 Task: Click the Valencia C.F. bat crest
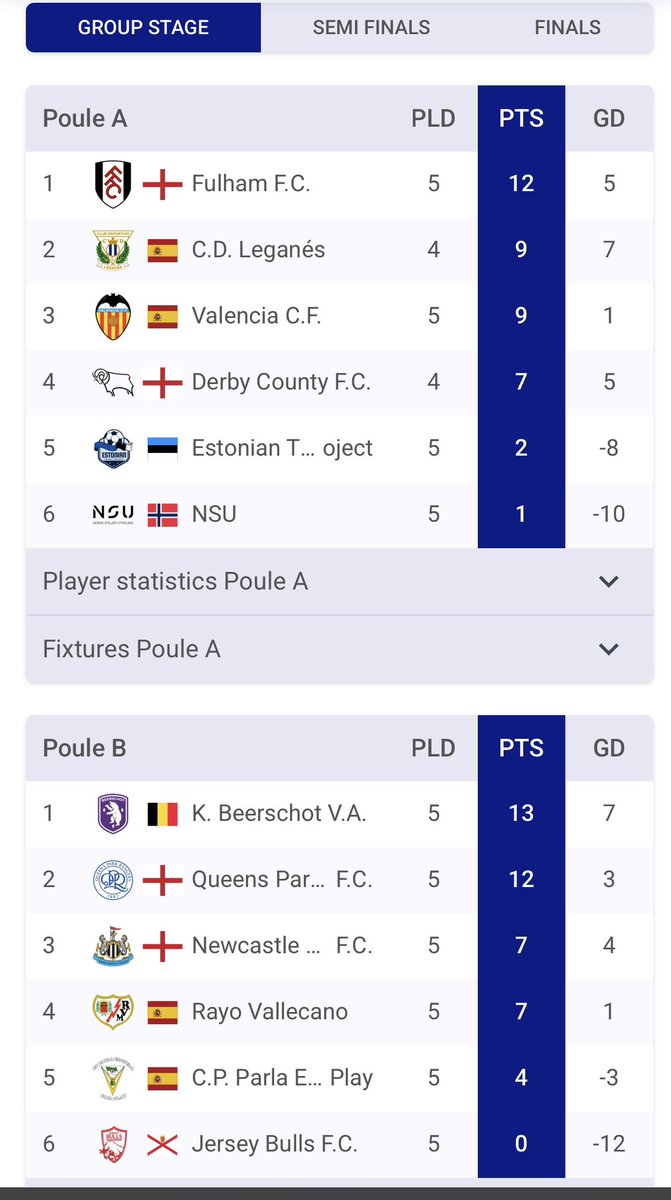click(113, 316)
